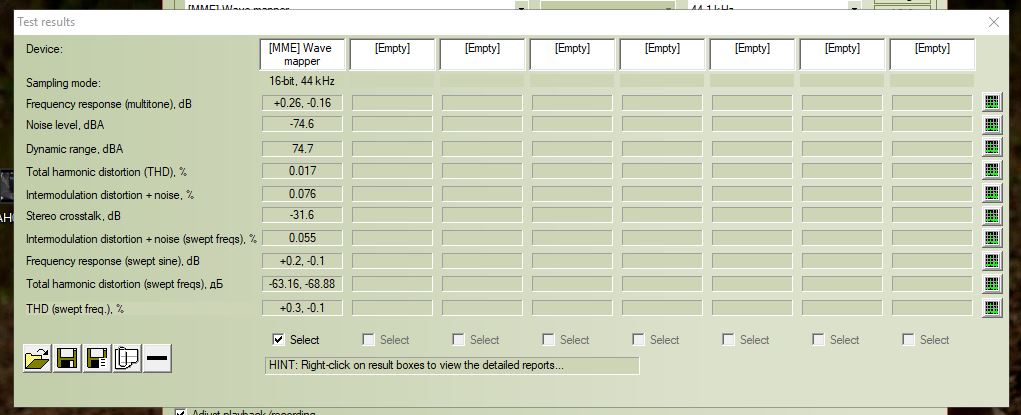Close the Test results window

pyautogui.click(x=993, y=22)
